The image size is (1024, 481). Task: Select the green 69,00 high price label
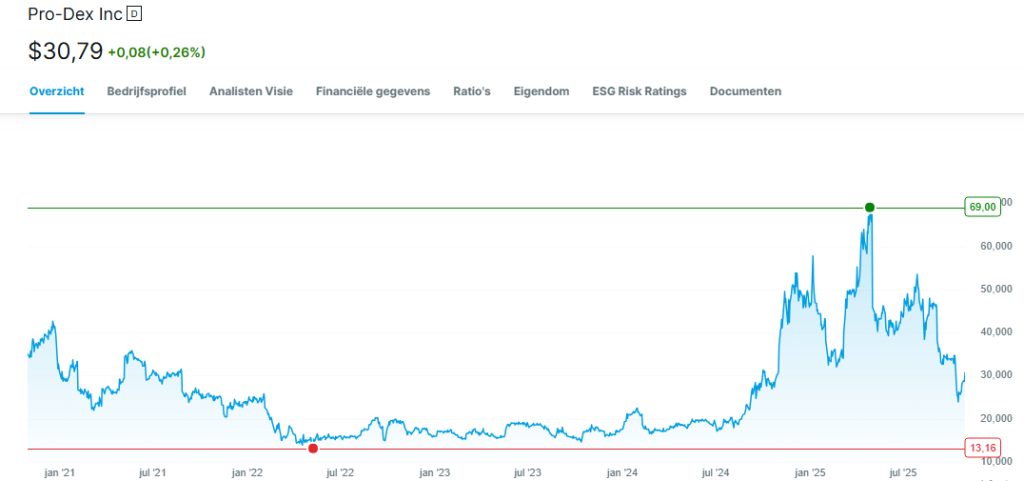tap(982, 207)
